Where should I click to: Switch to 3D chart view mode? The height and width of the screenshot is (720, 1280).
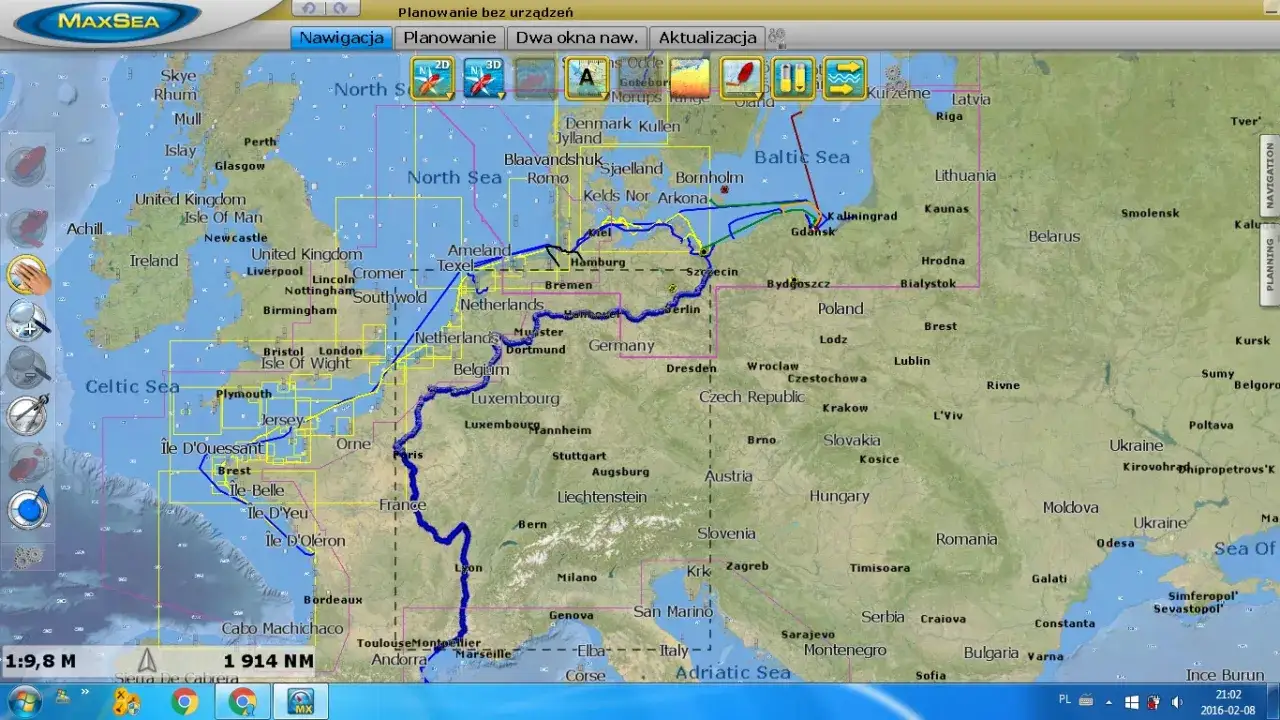click(483, 78)
